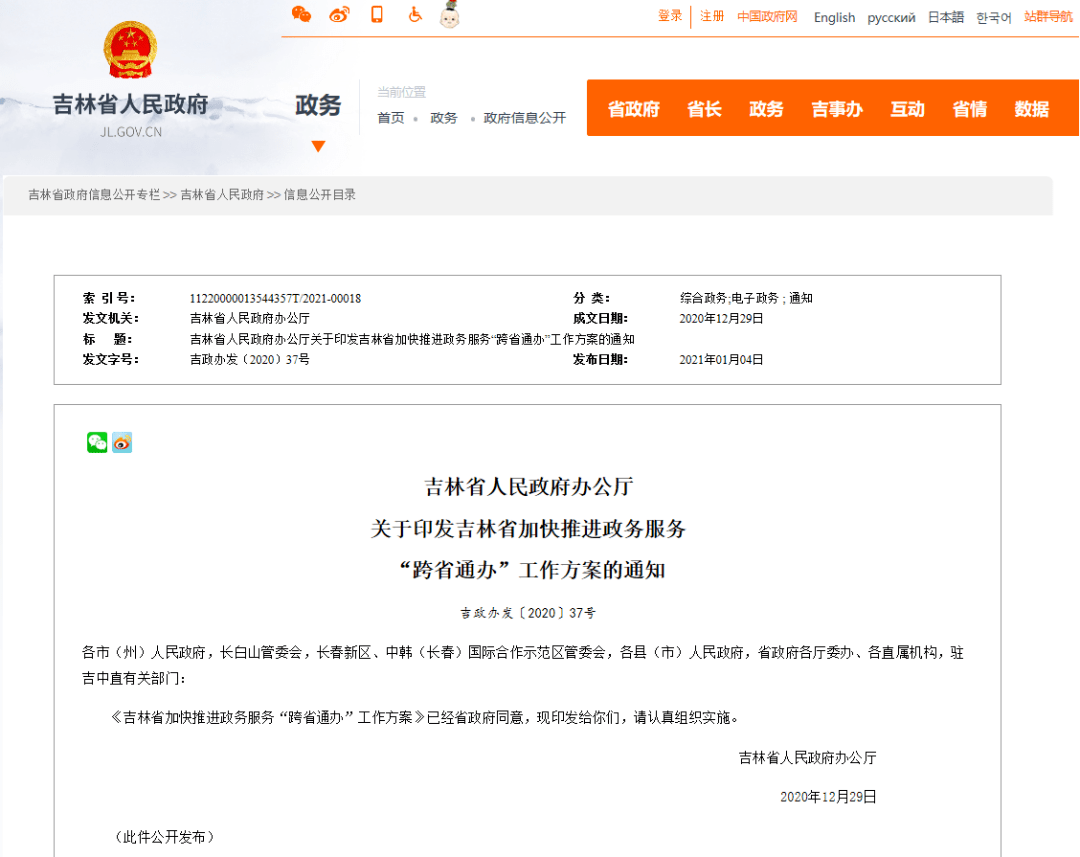Click the national emblem logo
The width and height of the screenshot is (1080, 857).
(x=130, y=50)
